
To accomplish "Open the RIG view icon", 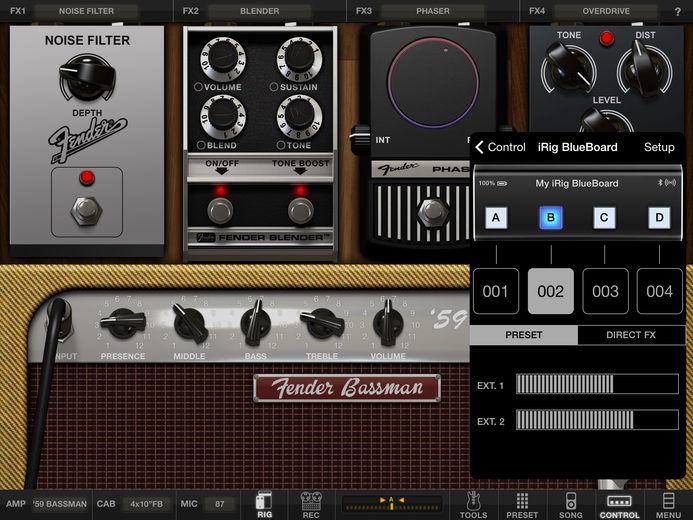I will 264,505.
